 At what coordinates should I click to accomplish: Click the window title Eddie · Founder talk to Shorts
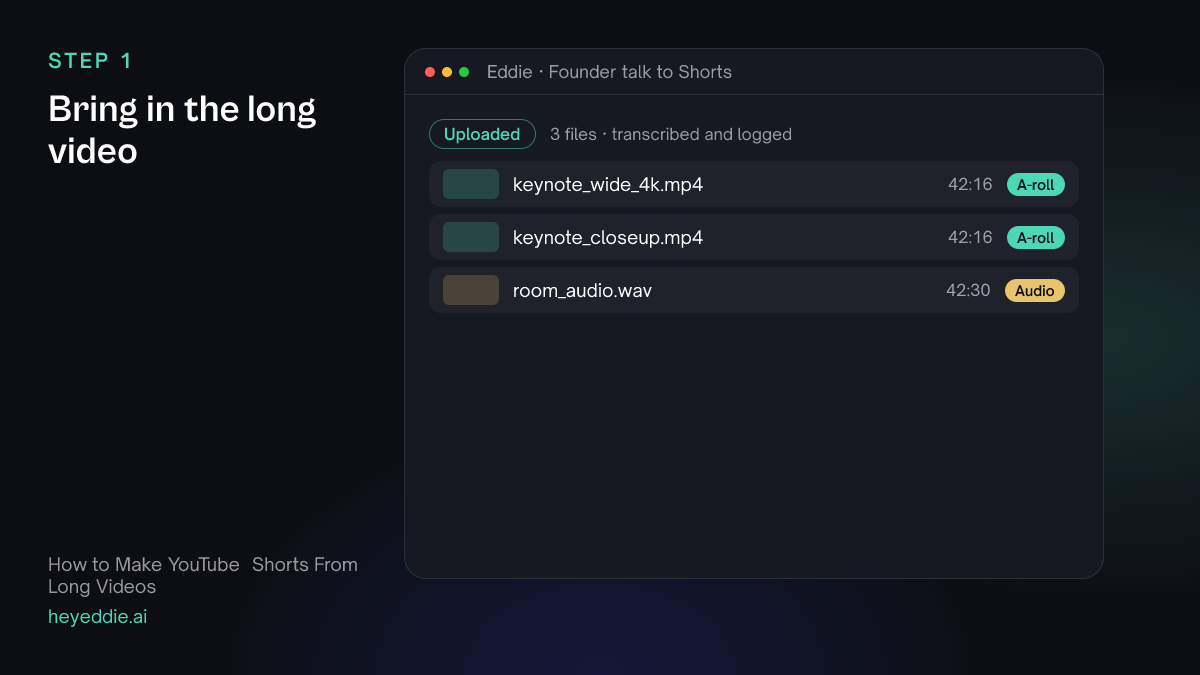[x=609, y=72]
